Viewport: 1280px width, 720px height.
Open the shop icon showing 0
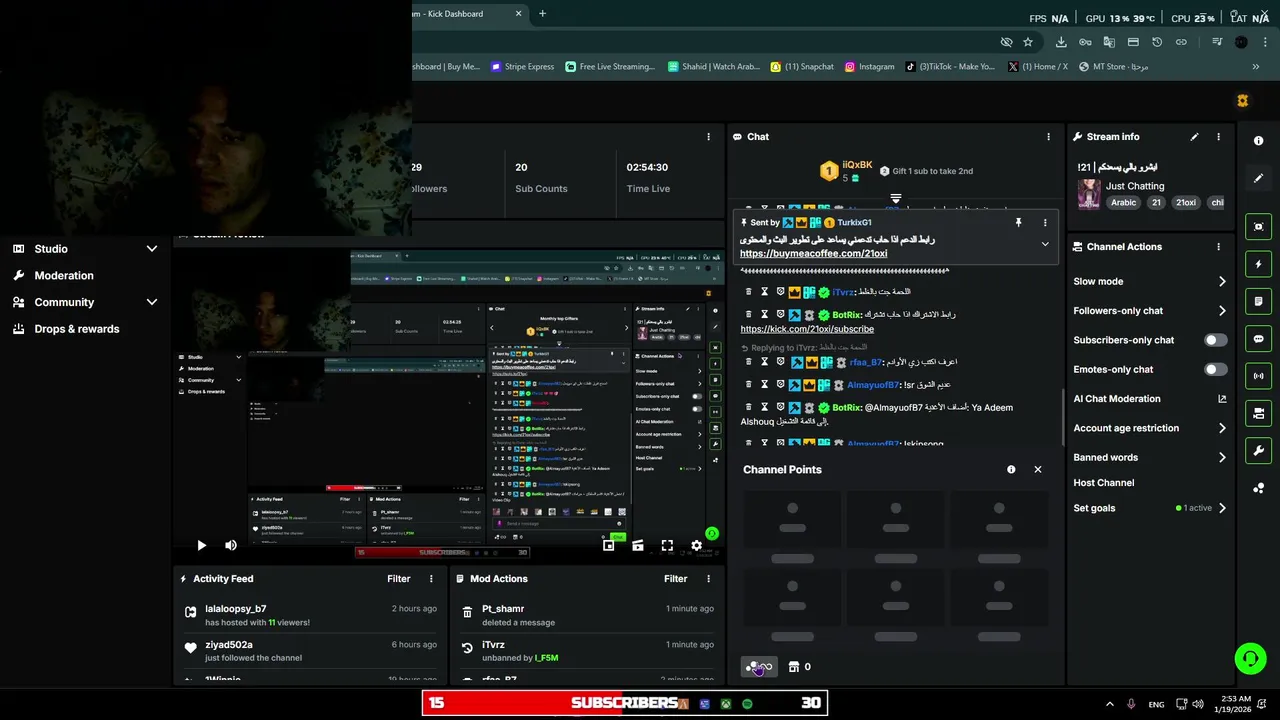coord(799,667)
